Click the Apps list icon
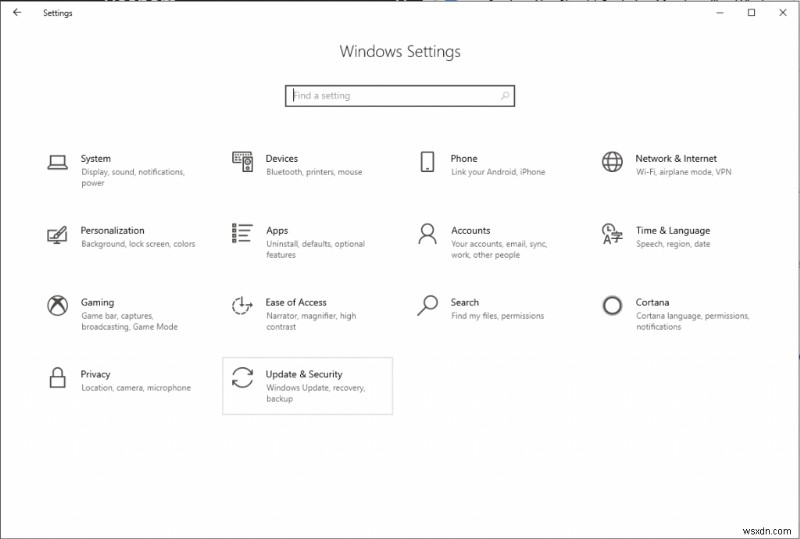The width and height of the screenshot is (800, 539). tap(242, 233)
